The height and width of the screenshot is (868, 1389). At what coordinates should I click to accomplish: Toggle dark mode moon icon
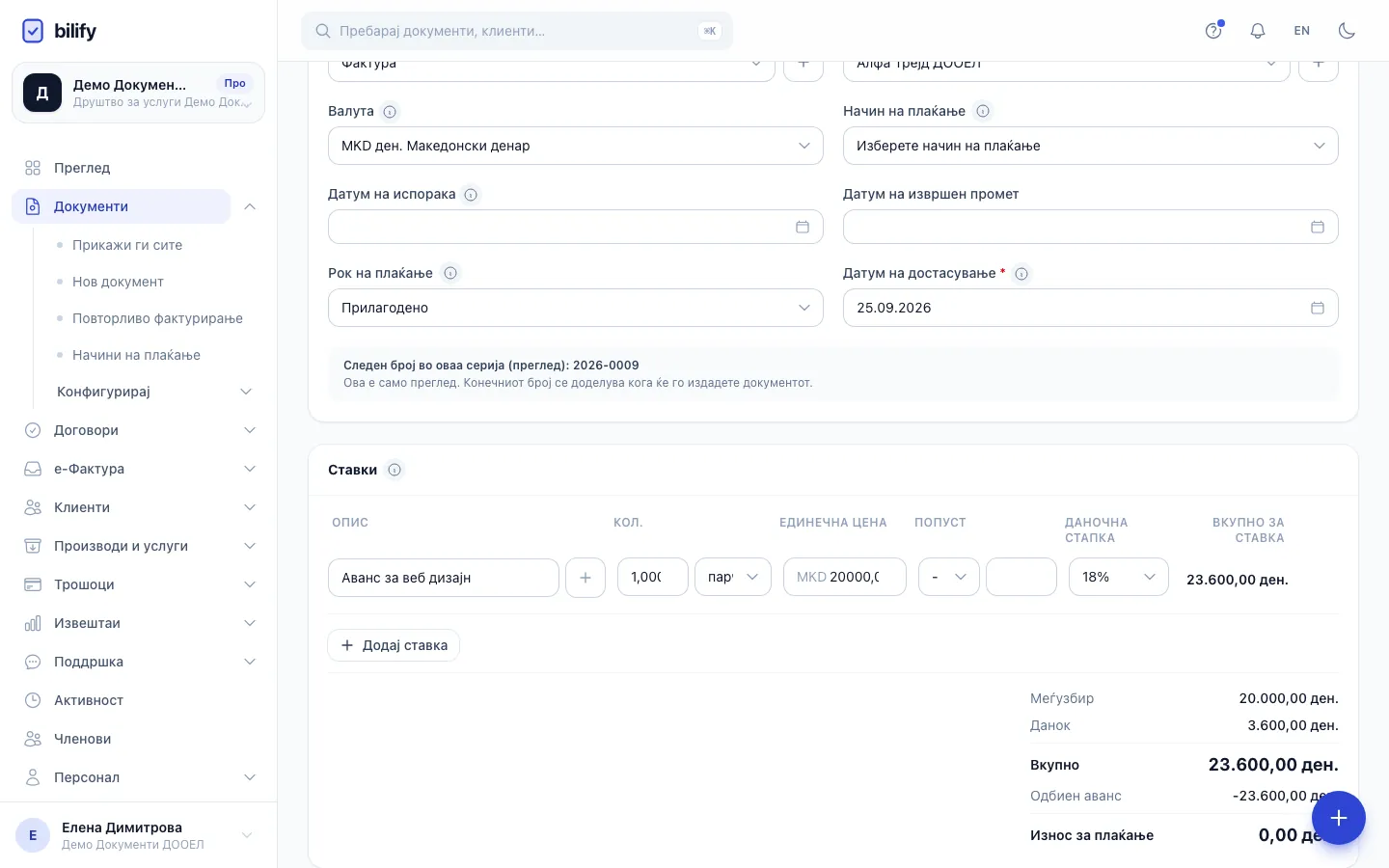(1347, 31)
